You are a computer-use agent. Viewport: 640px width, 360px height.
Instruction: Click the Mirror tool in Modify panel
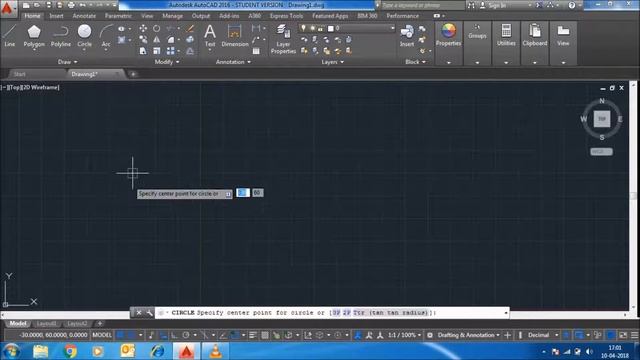coord(157,40)
